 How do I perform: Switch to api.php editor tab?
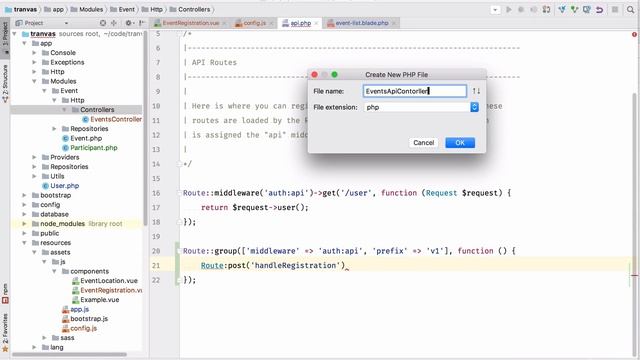300,23
